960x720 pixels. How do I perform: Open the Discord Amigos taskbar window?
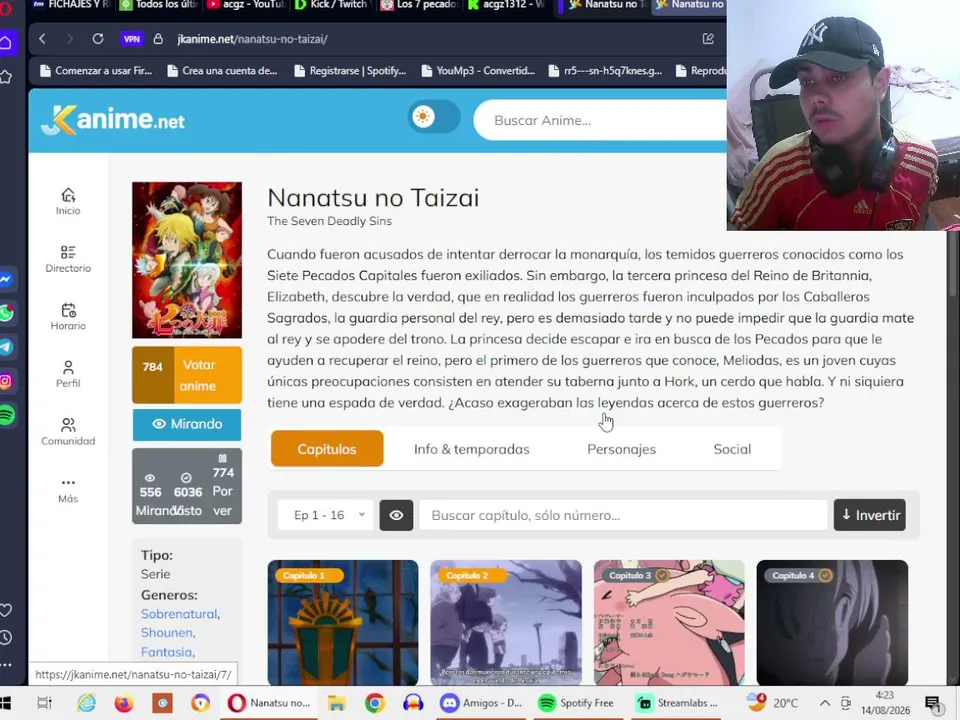[481, 703]
